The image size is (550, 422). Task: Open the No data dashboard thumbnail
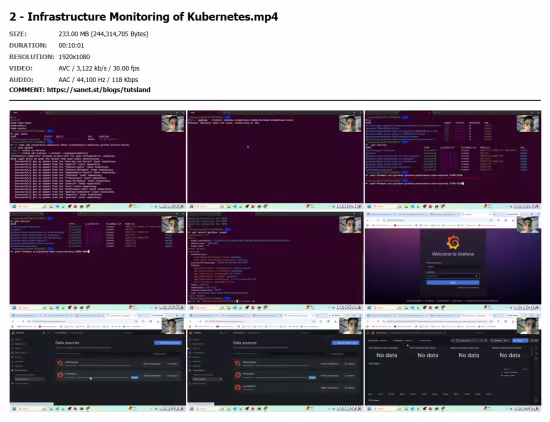(453, 362)
